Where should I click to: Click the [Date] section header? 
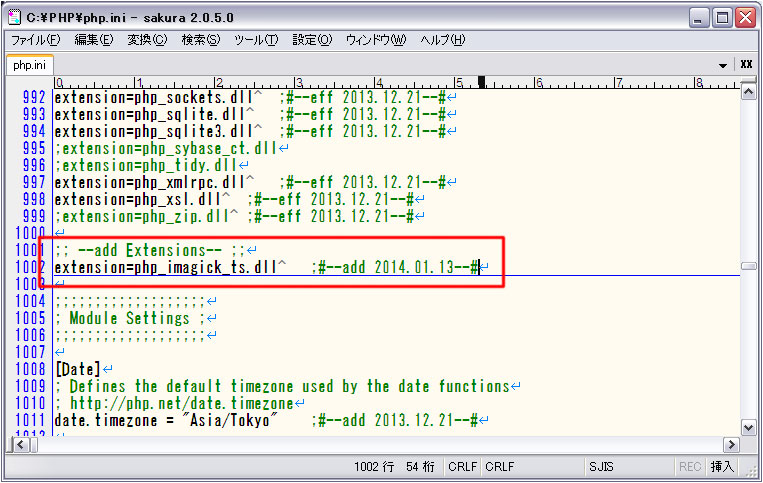pyautogui.click(x=78, y=370)
